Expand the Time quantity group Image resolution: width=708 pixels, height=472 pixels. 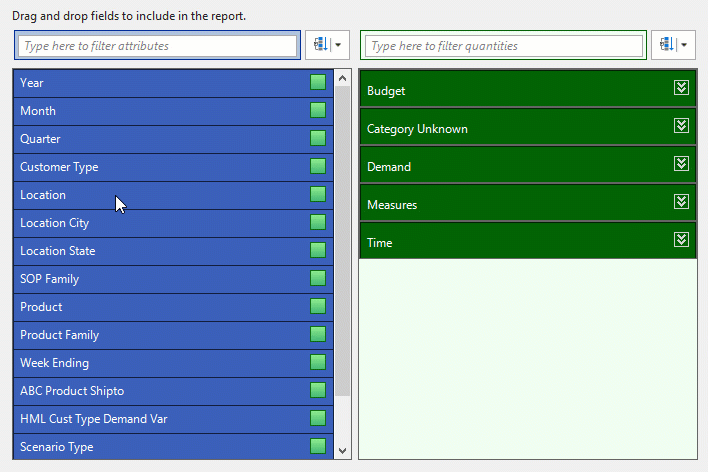[x=681, y=239]
